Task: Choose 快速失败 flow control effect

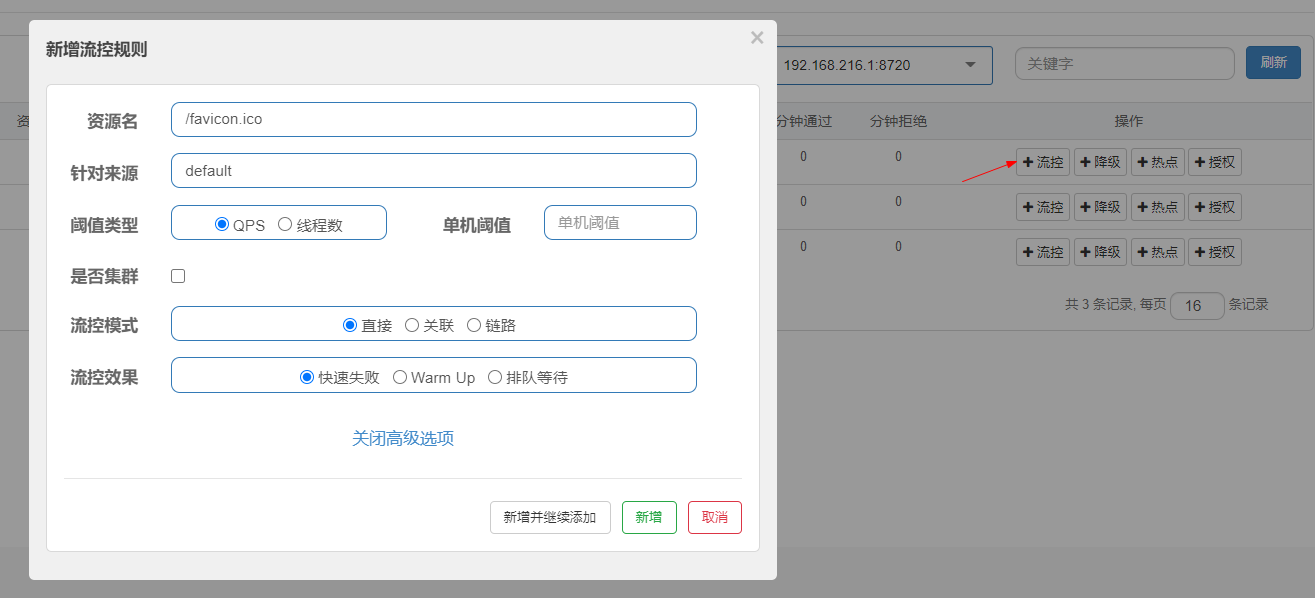Action: [307, 377]
